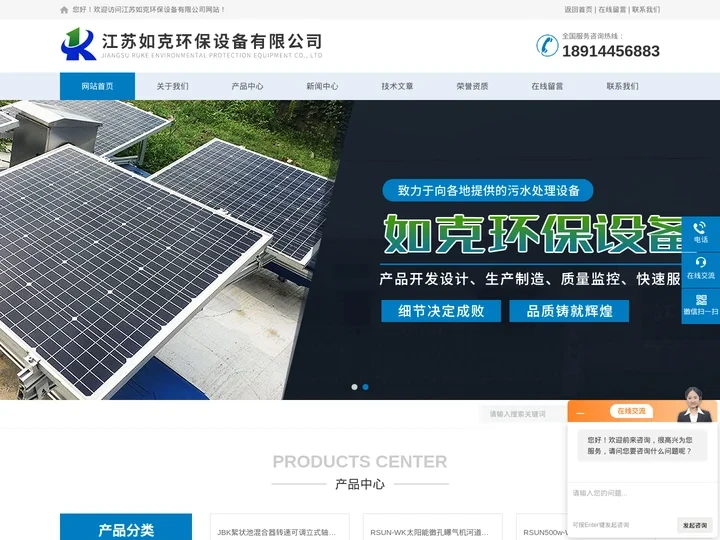Click PRODUCTS CENTER heading
Viewport: 720px width, 540px height.
360,461
